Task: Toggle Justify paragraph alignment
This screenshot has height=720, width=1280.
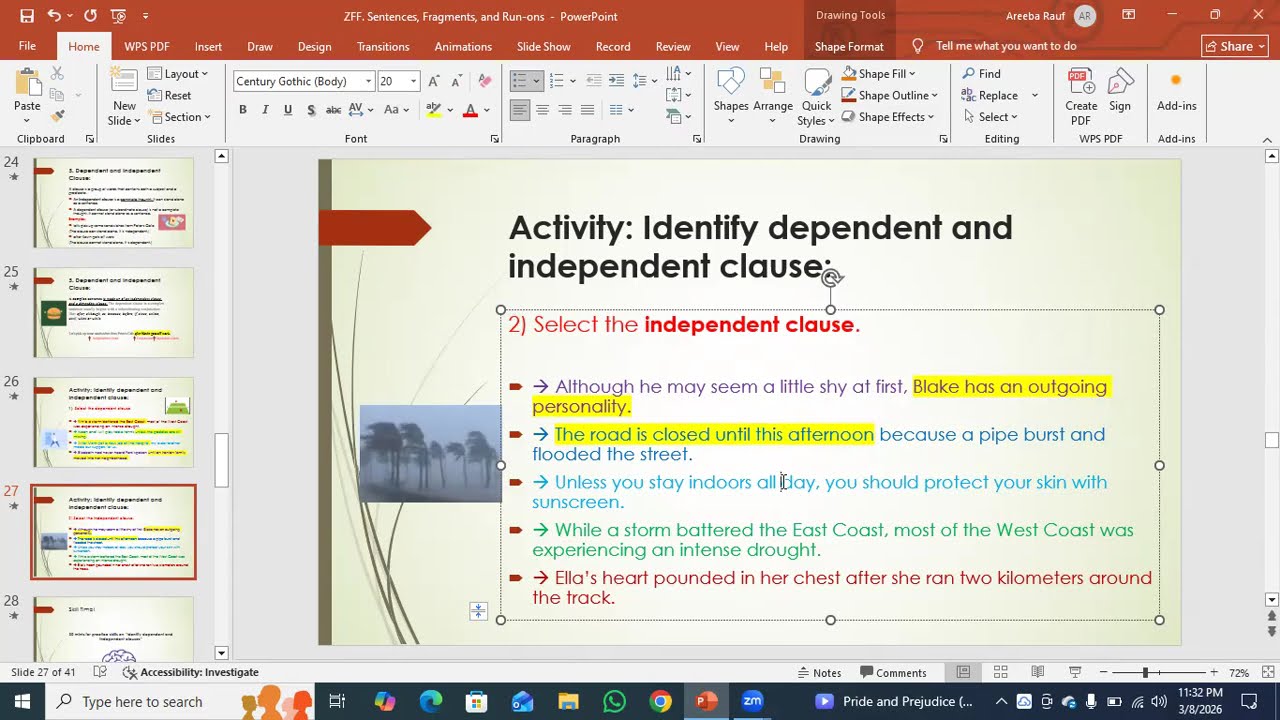Action: coord(588,110)
